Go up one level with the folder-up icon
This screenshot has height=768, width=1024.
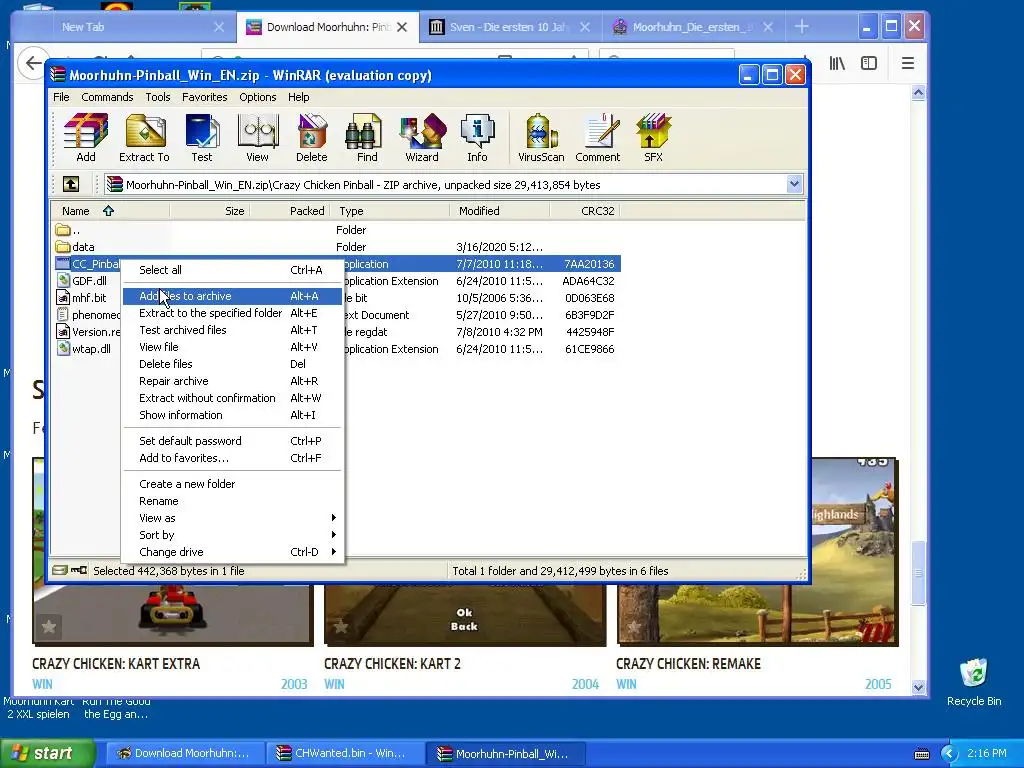click(71, 185)
